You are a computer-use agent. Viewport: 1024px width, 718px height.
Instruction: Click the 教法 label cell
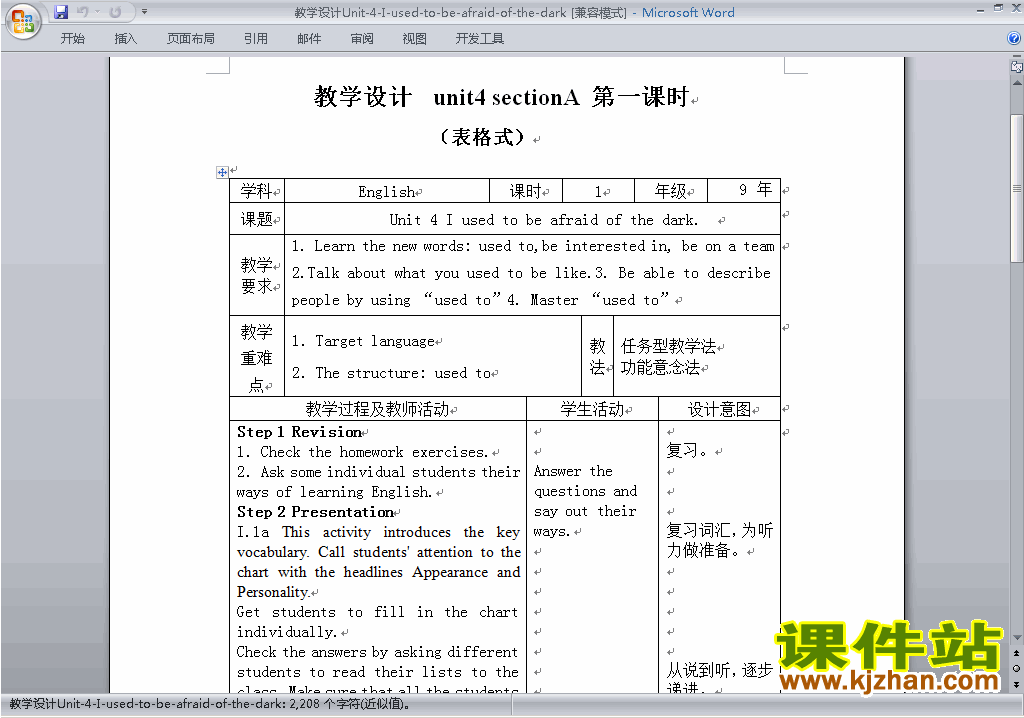click(x=598, y=357)
